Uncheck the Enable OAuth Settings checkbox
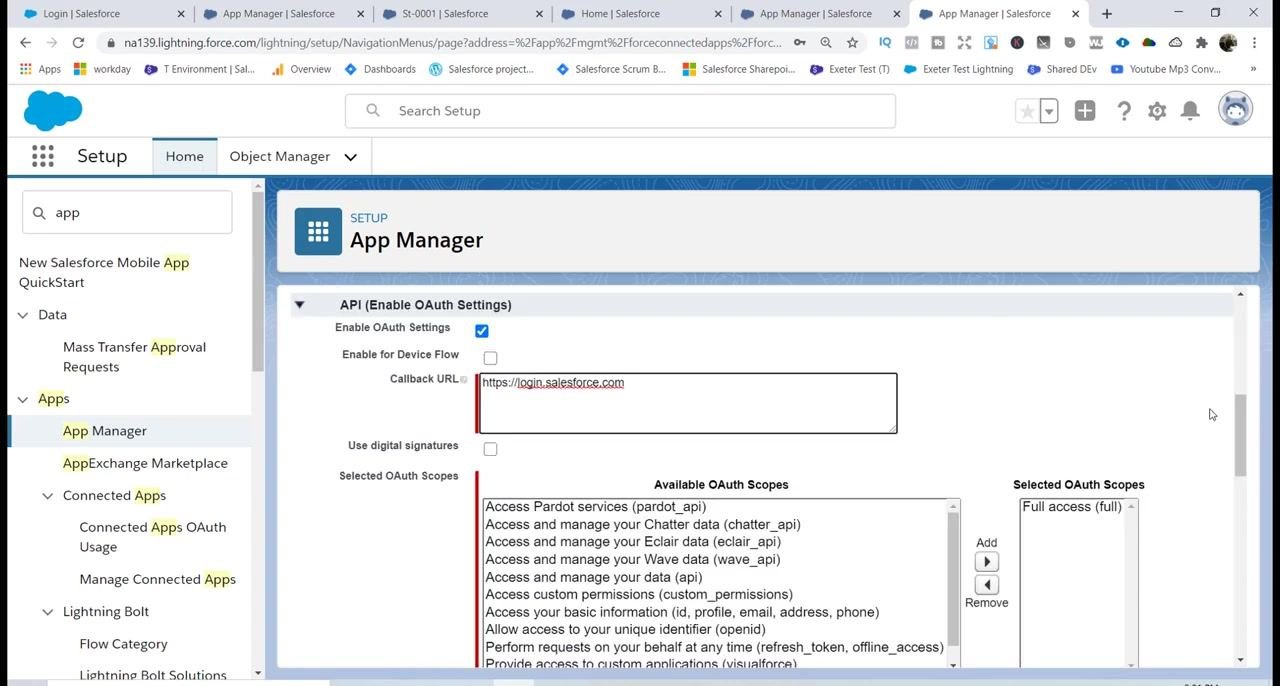This screenshot has height=686, width=1280. point(482,331)
